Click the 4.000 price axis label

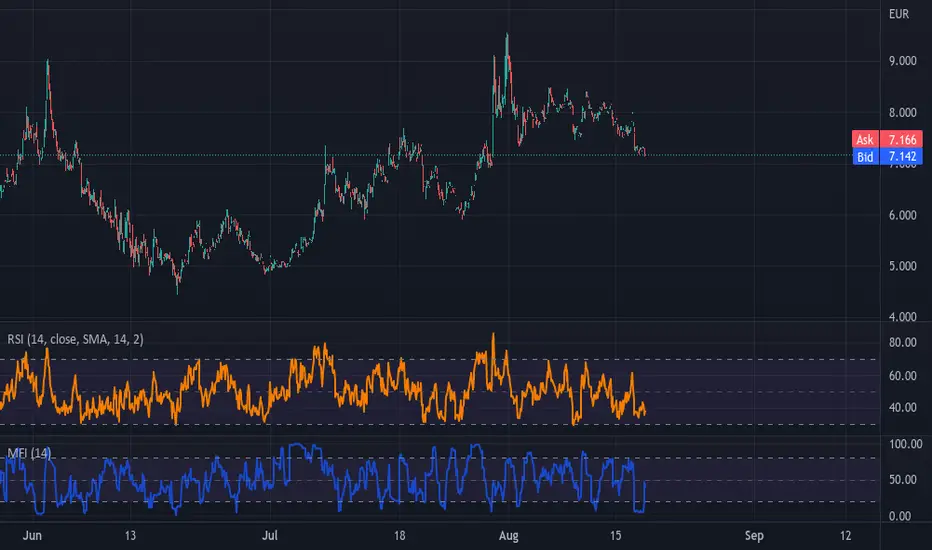pyautogui.click(x=902, y=317)
